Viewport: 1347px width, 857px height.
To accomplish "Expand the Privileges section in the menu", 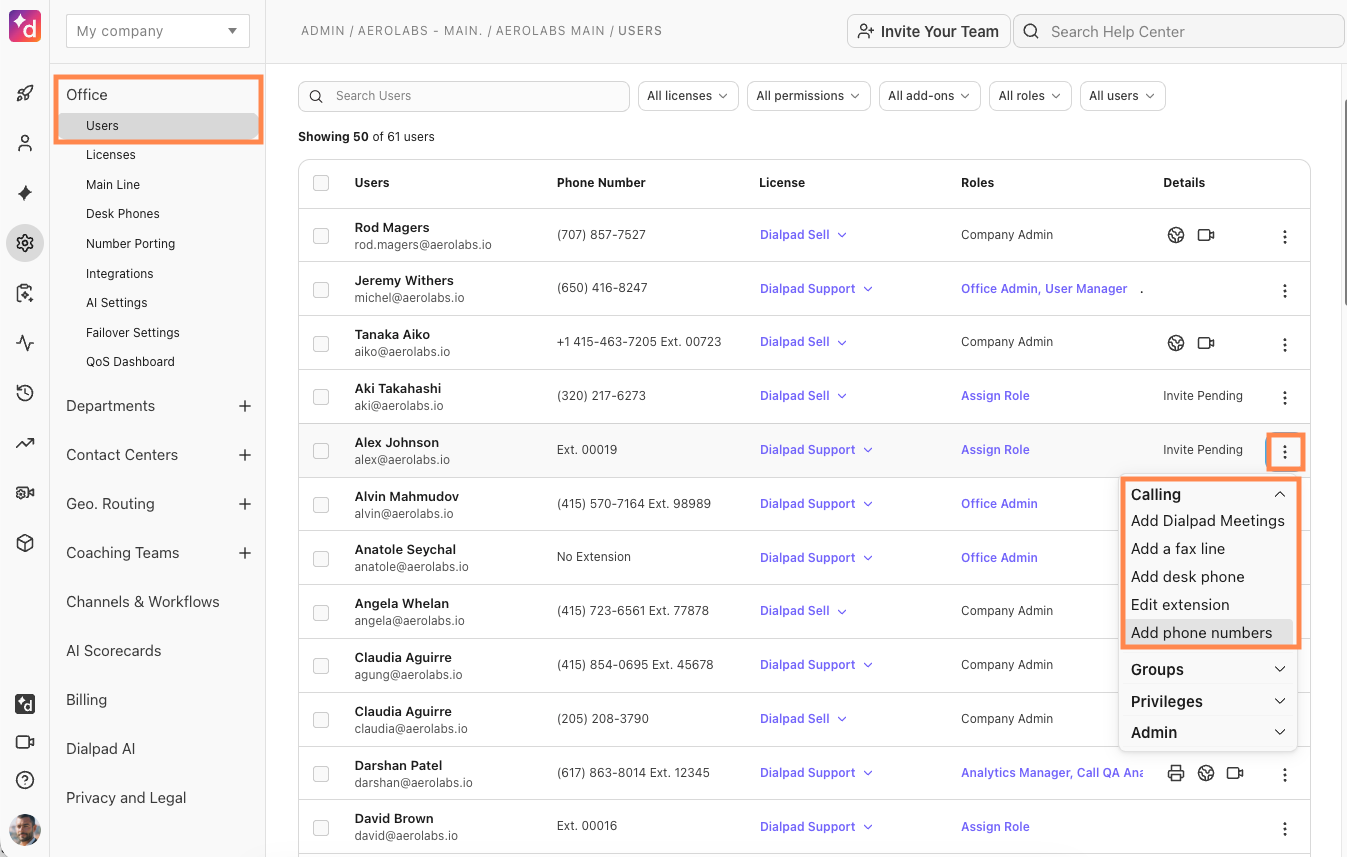I will click(1208, 701).
